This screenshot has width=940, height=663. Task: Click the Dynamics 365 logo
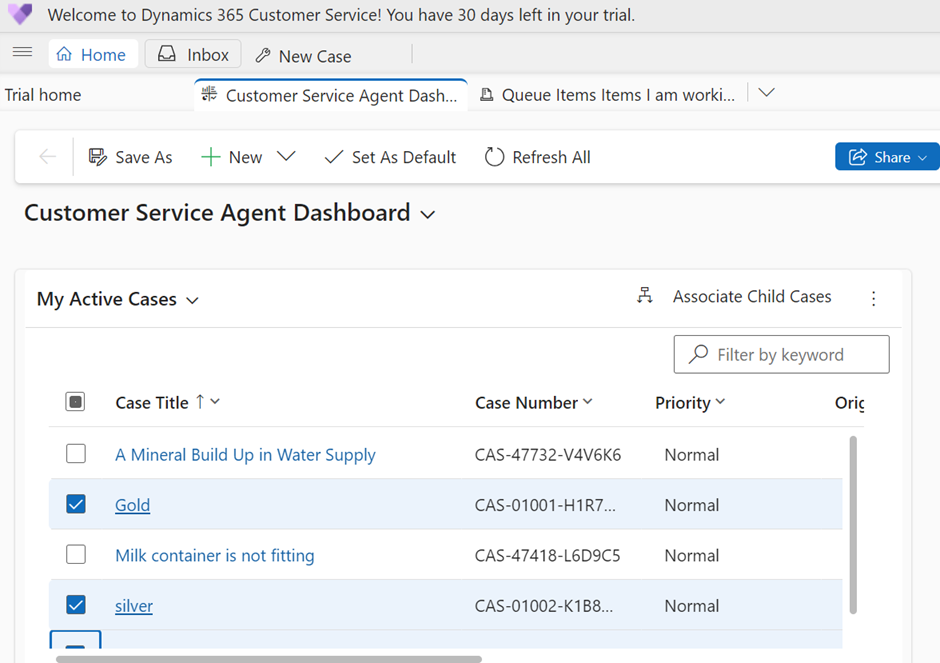click(22, 14)
